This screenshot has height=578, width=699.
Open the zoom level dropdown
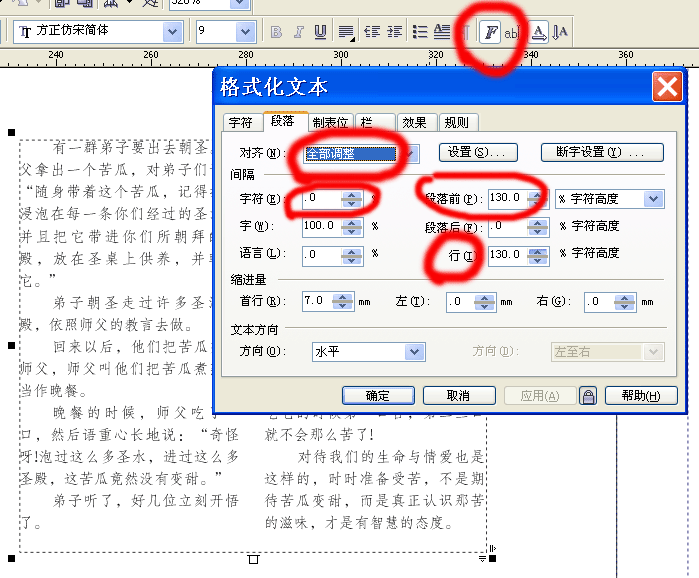coord(239,4)
